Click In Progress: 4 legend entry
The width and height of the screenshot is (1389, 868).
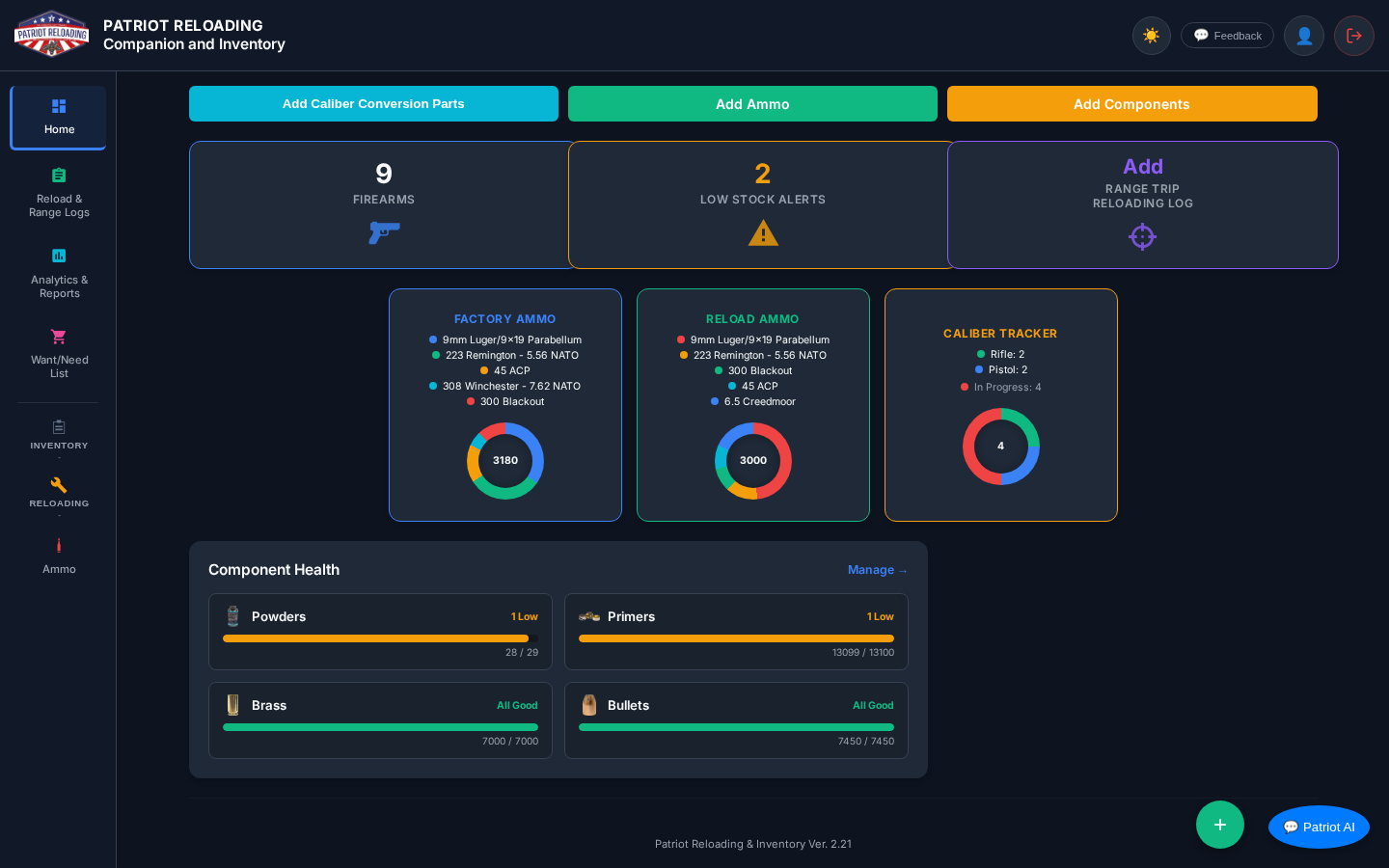coord(1000,387)
